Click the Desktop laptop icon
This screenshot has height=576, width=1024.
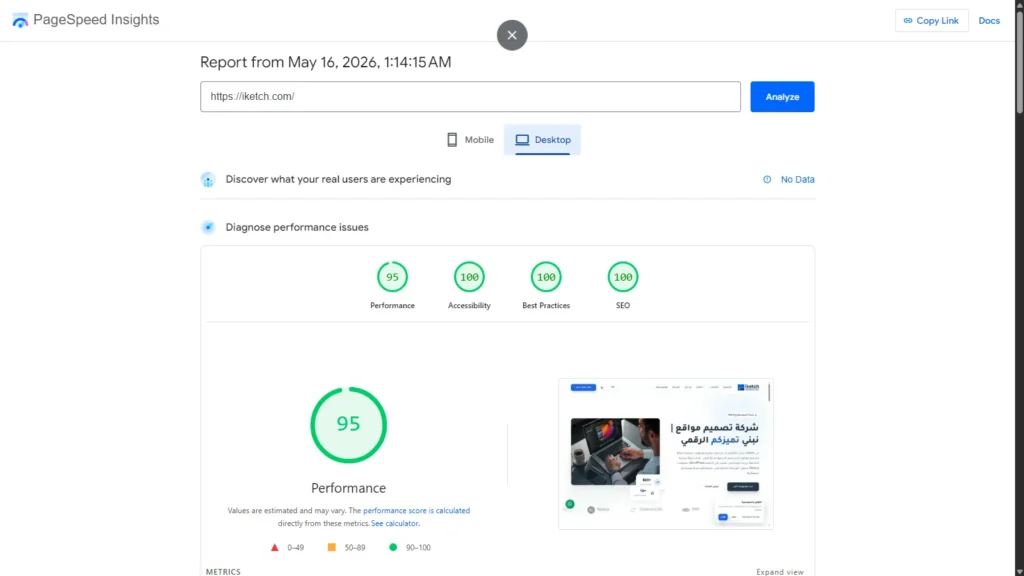point(522,140)
